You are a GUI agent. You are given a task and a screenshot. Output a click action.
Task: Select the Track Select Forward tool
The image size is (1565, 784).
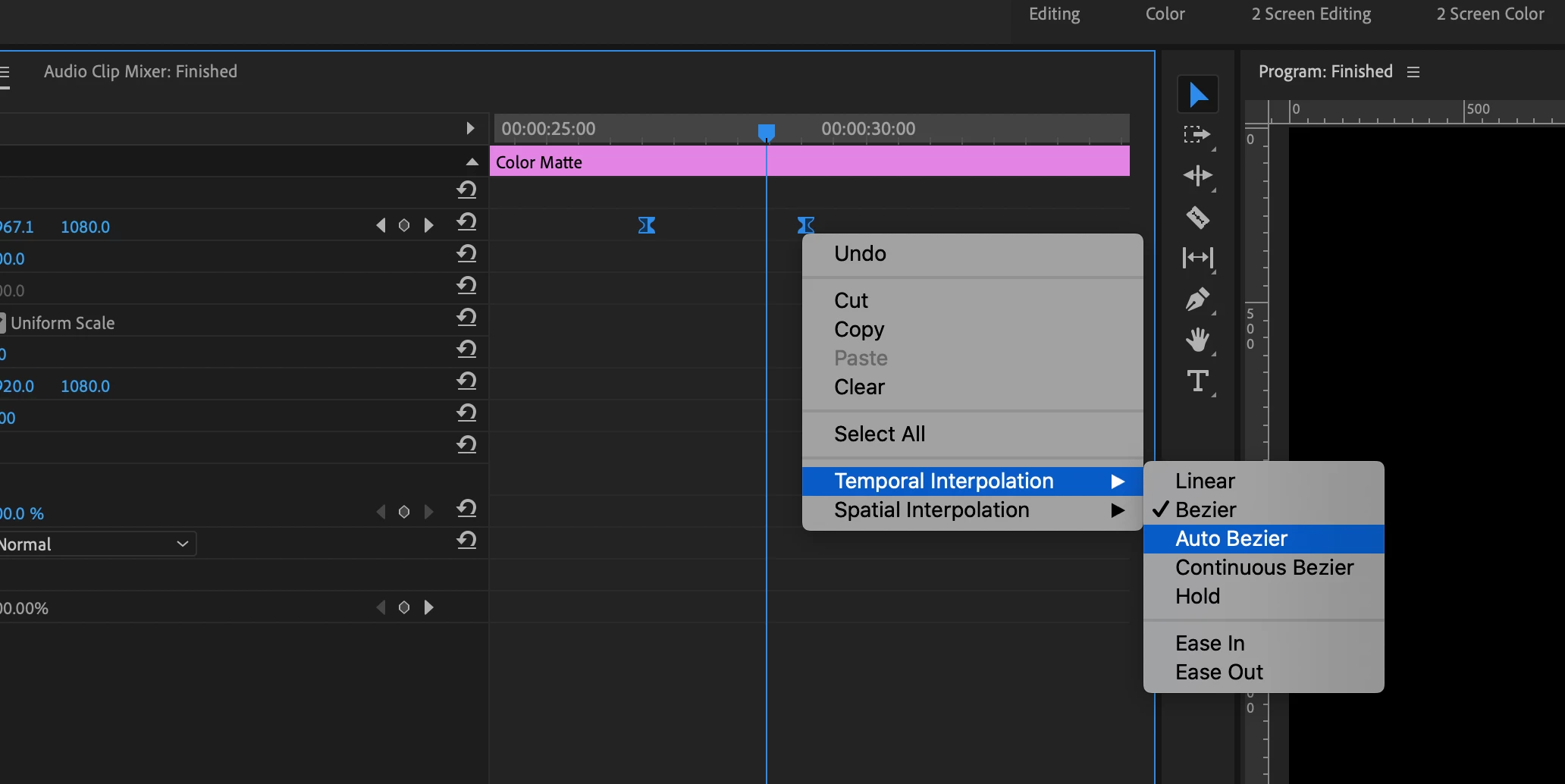point(1198,136)
